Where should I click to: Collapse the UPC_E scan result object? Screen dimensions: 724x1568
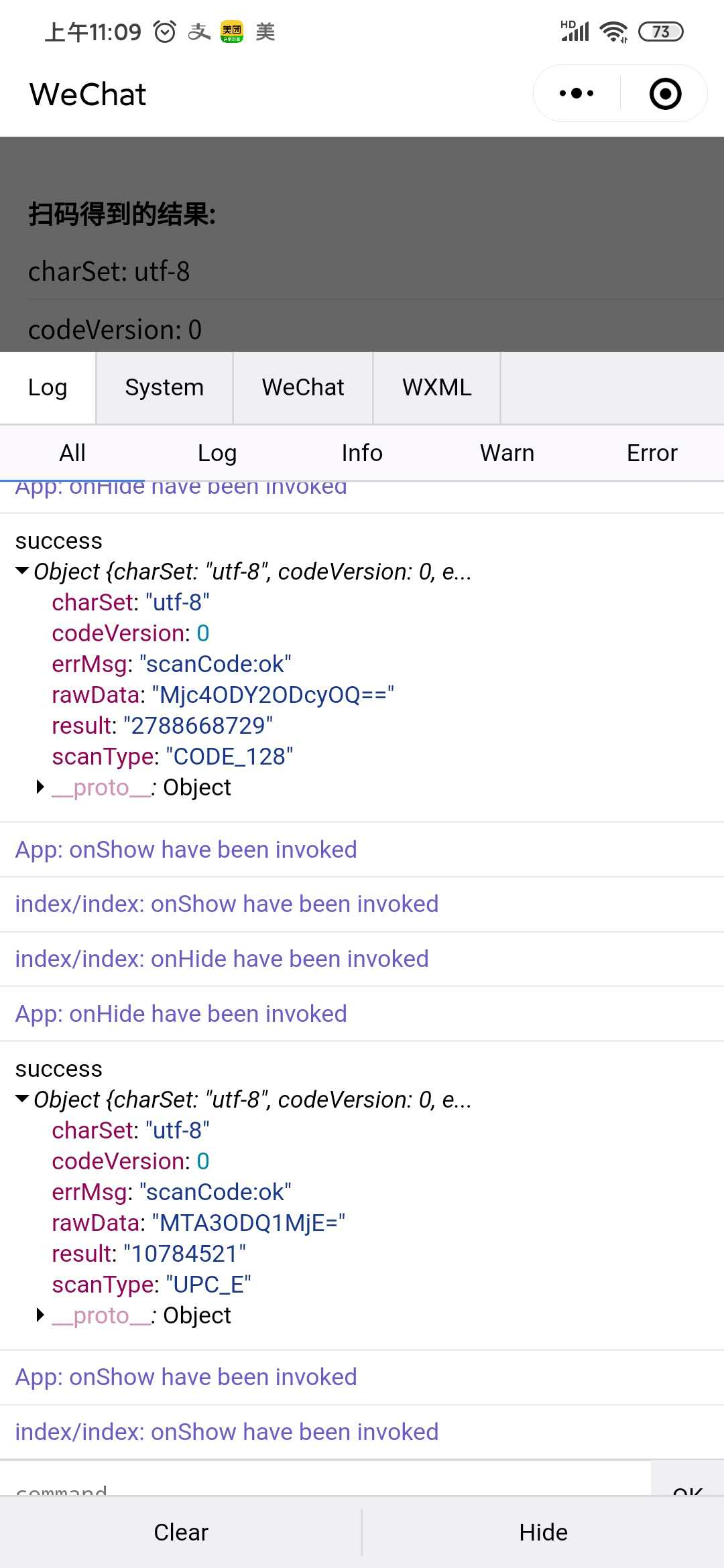pos(23,1100)
